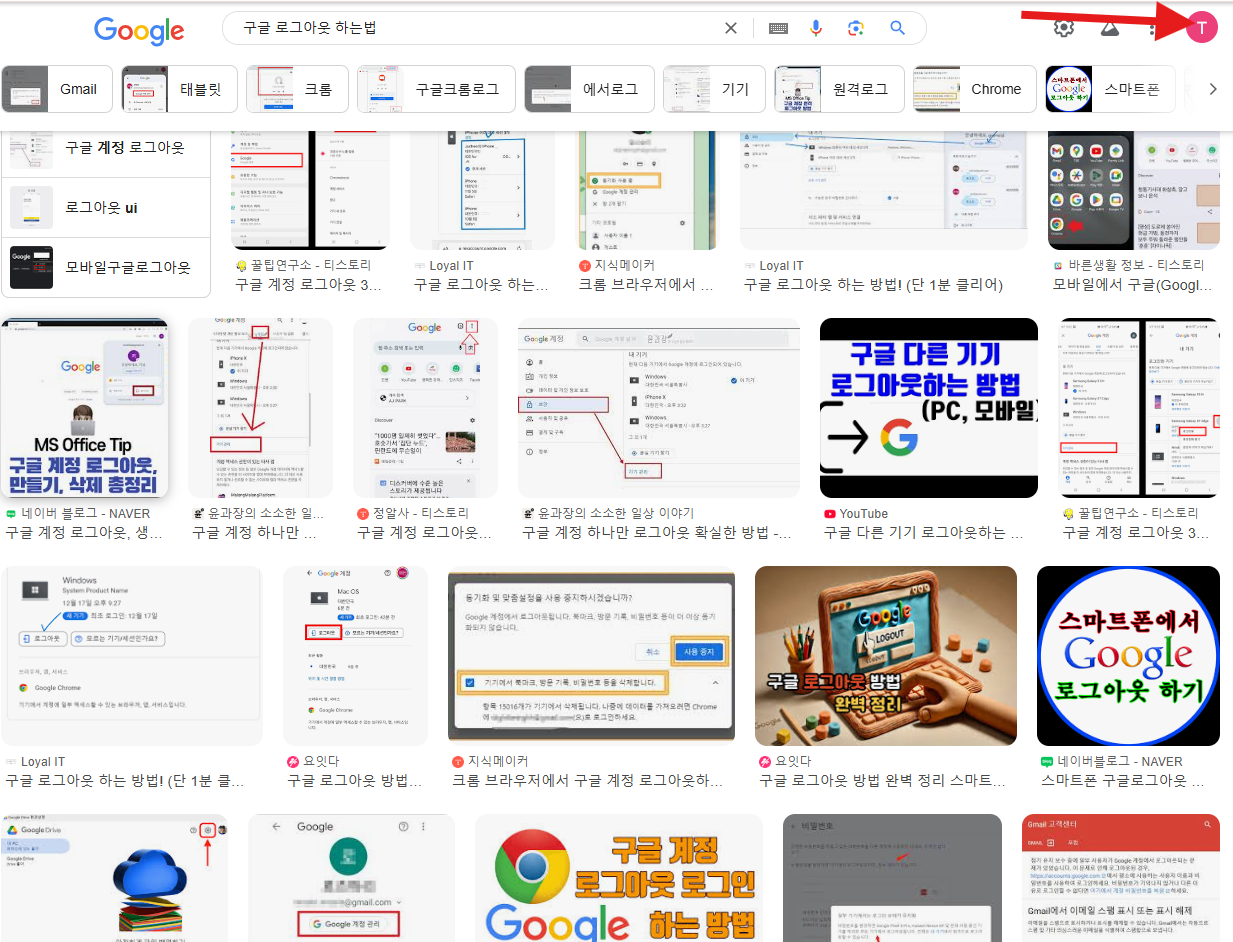The image size is (1233, 942).
Task: Open the Google 계정 관리 account thumbnail
Action: click(x=351, y=878)
